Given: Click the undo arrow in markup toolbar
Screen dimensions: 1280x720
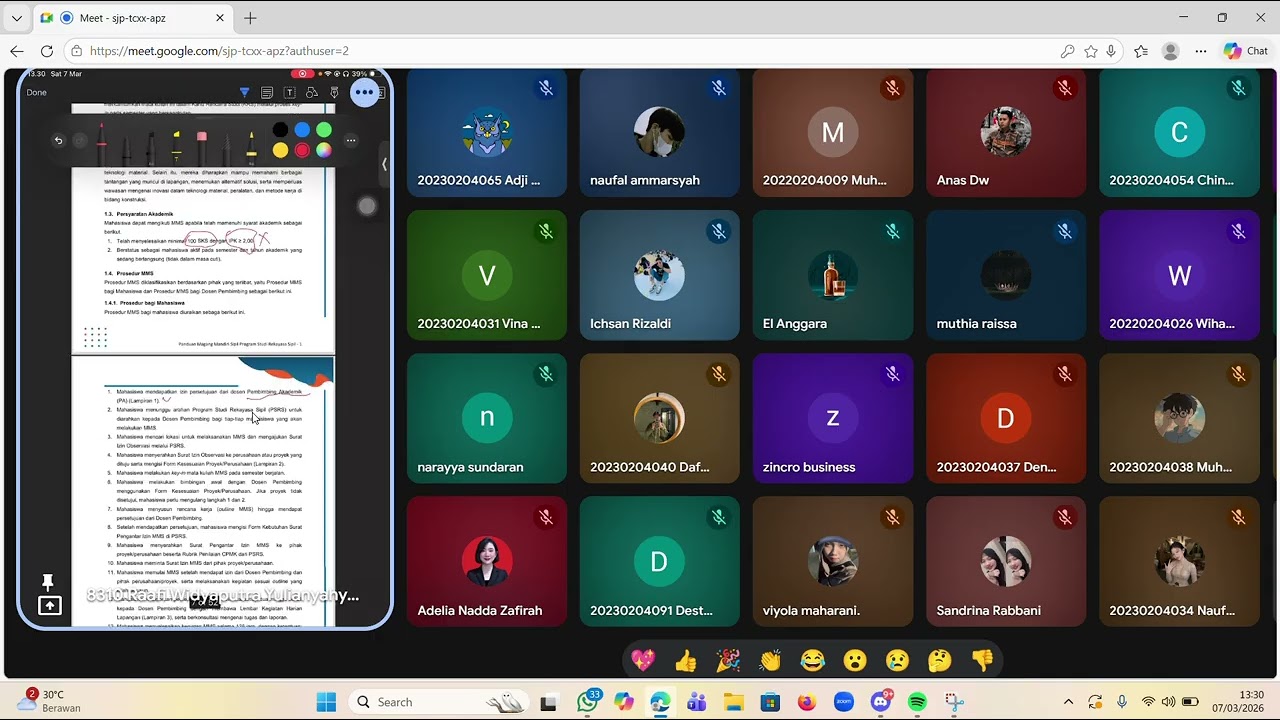Looking at the screenshot, I should pos(58,141).
